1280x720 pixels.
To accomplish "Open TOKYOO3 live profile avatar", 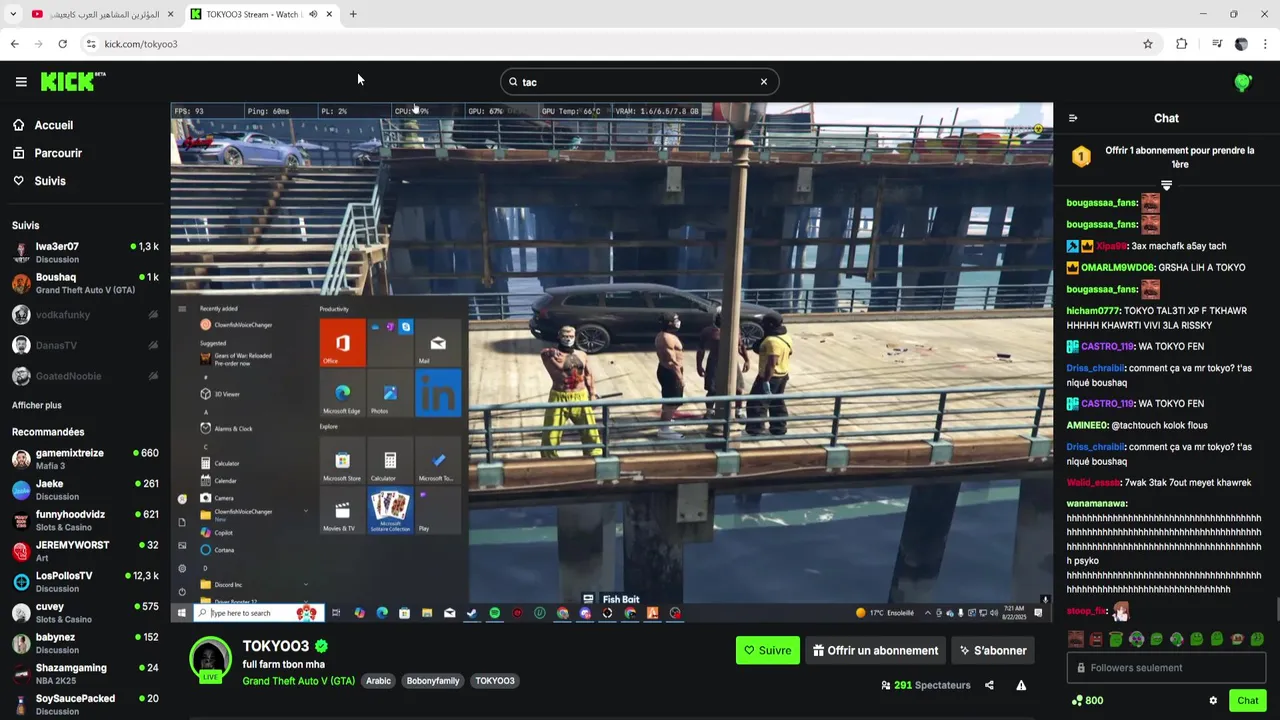I will [210, 660].
